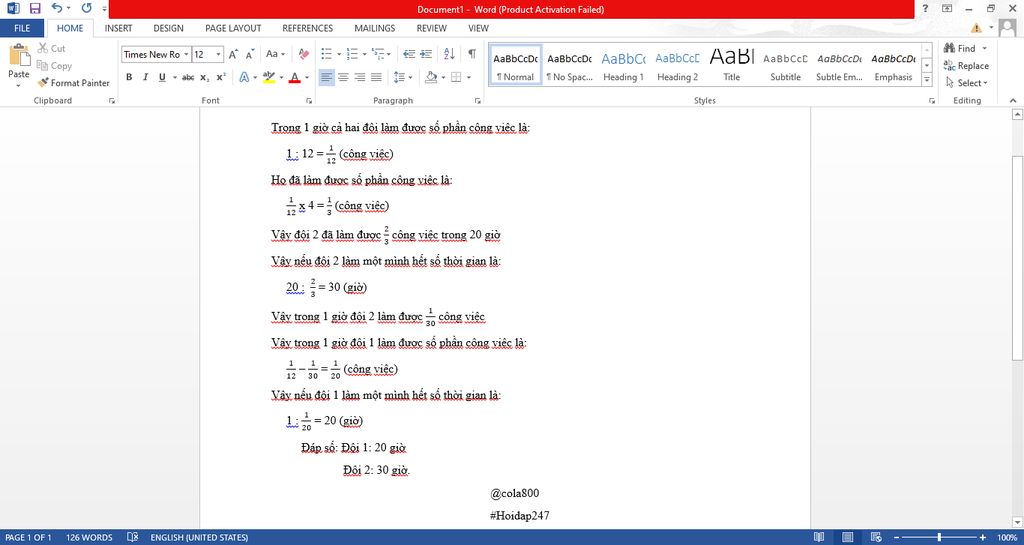Open the Select dropdown menu

point(967,83)
